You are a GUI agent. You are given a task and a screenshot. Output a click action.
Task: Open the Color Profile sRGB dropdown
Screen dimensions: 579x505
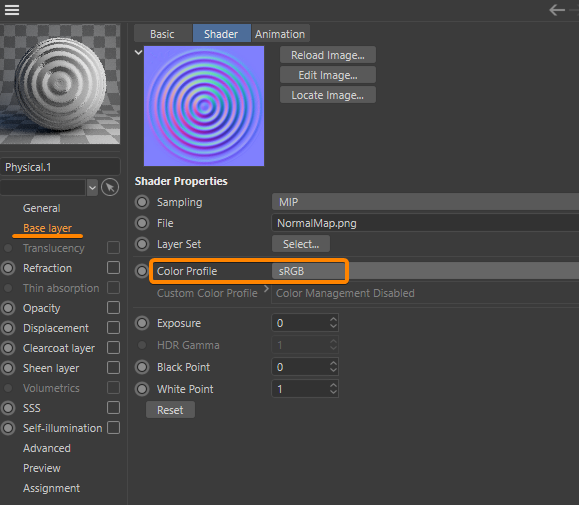tap(425, 271)
